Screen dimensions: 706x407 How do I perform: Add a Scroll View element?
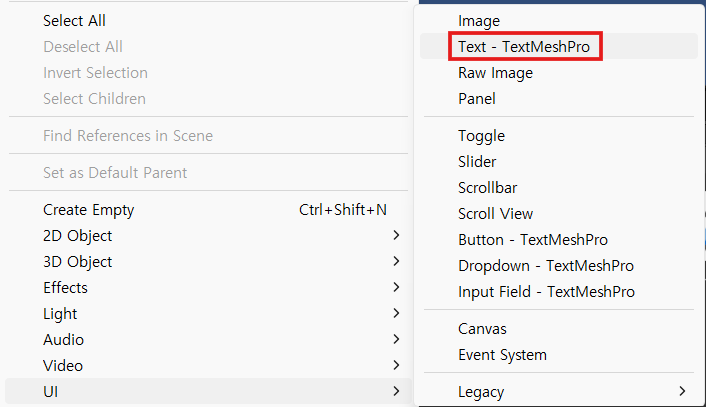(496, 214)
